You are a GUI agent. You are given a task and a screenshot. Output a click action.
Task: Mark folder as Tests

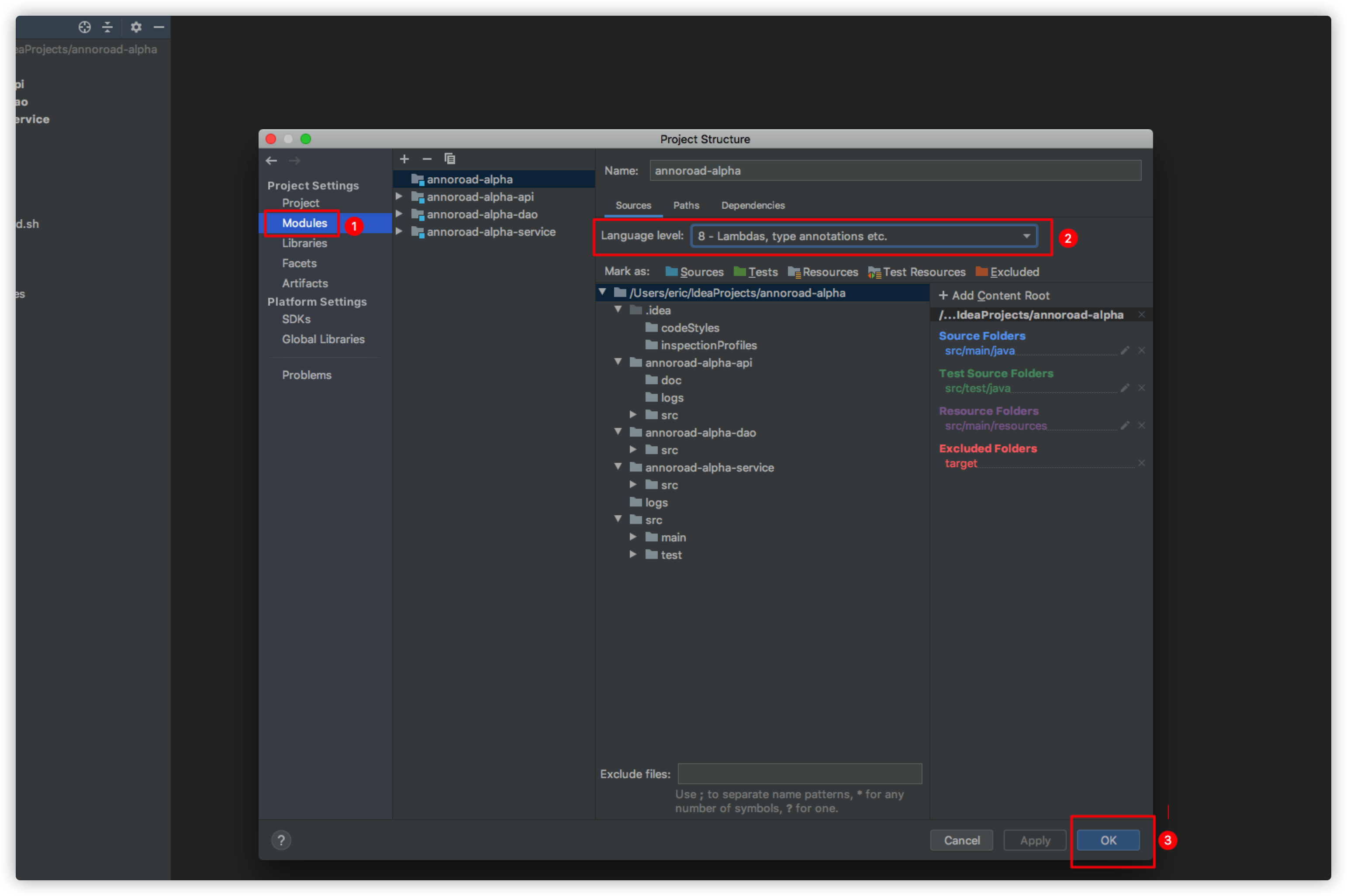756,272
